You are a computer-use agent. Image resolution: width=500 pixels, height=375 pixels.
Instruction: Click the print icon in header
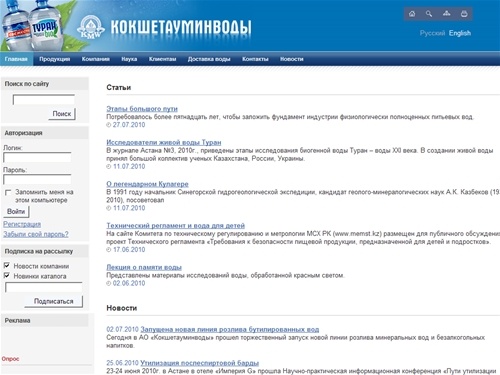[x=464, y=14]
